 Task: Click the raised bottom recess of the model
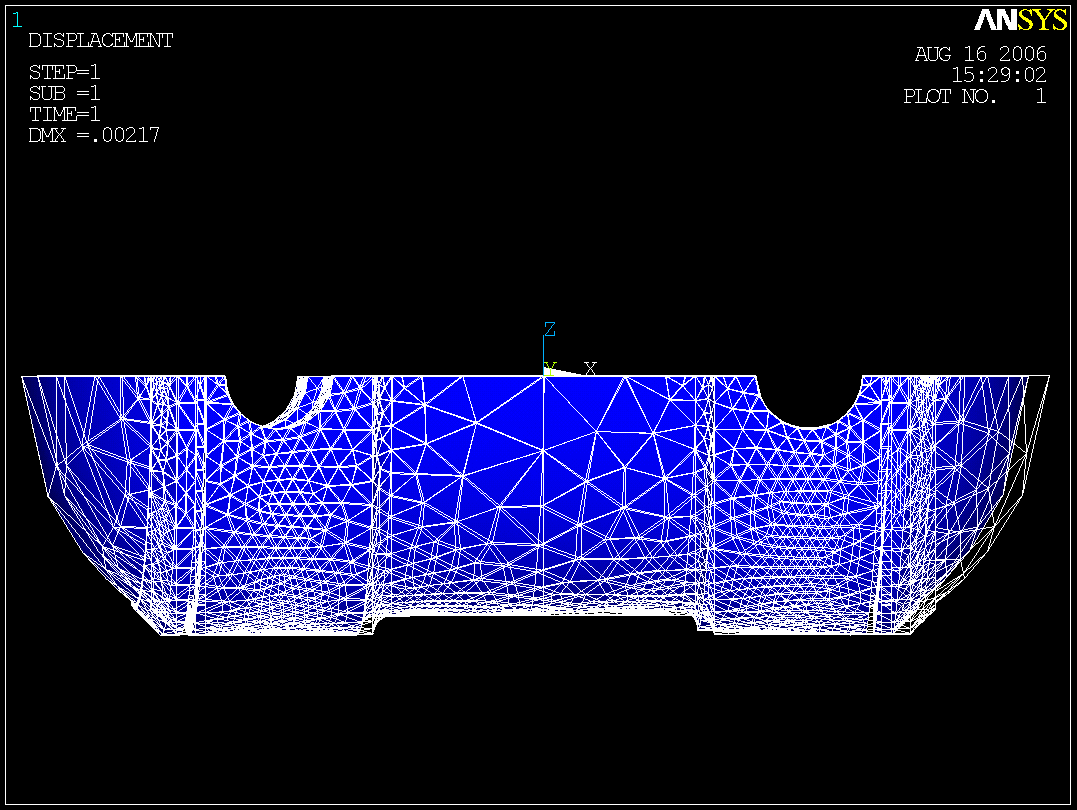pyautogui.click(x=540, y=612)
